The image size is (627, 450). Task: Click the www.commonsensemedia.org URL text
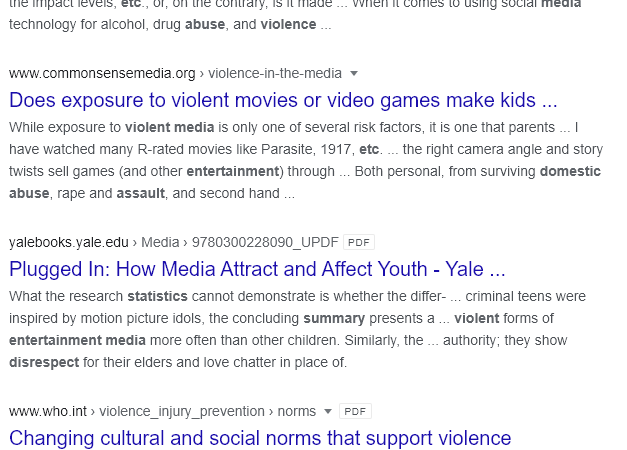click(x=102, y=74)
